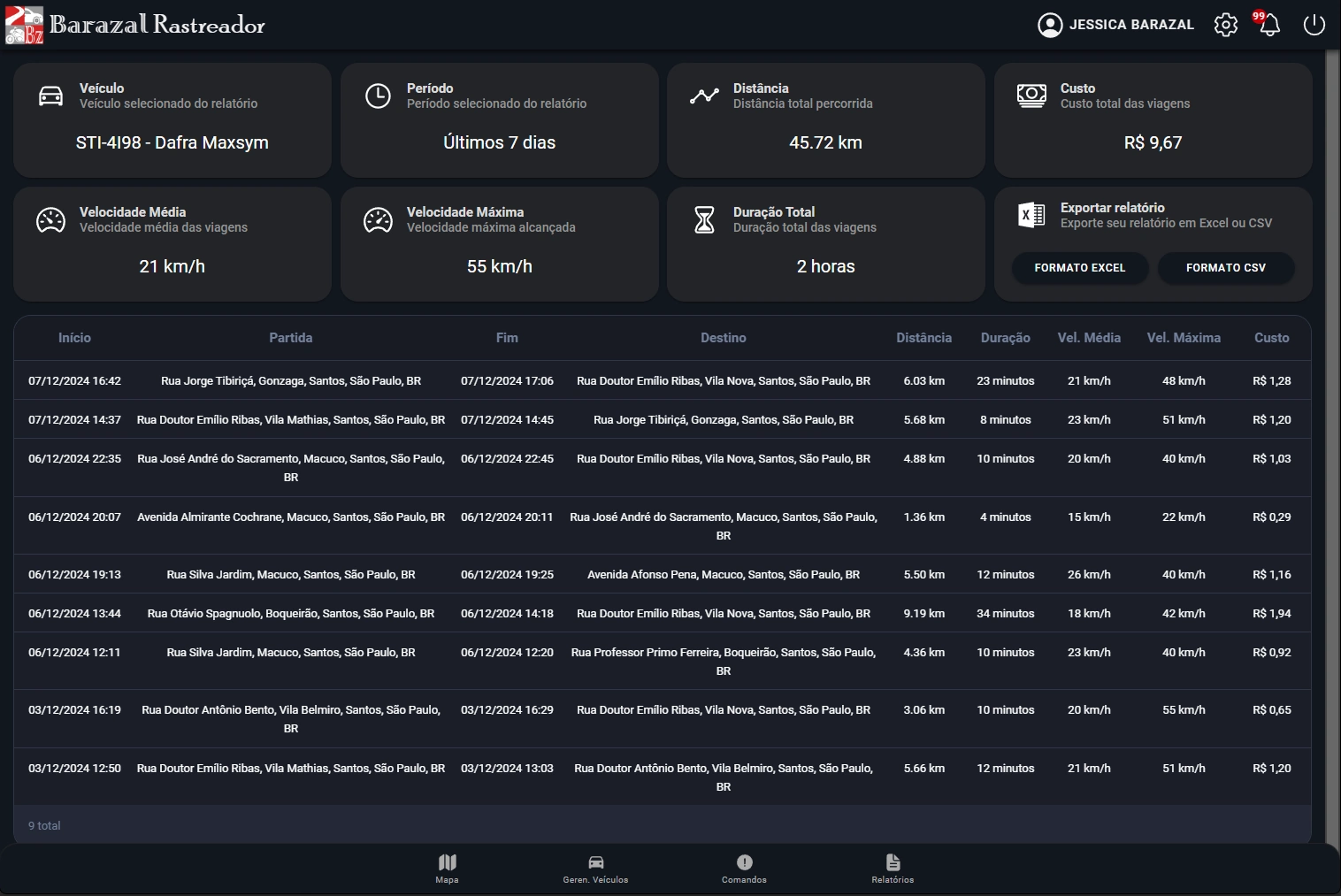Sort table by the Início column header
The width and height of the screenshot is (1341, 896).
[x=74, y=338]
